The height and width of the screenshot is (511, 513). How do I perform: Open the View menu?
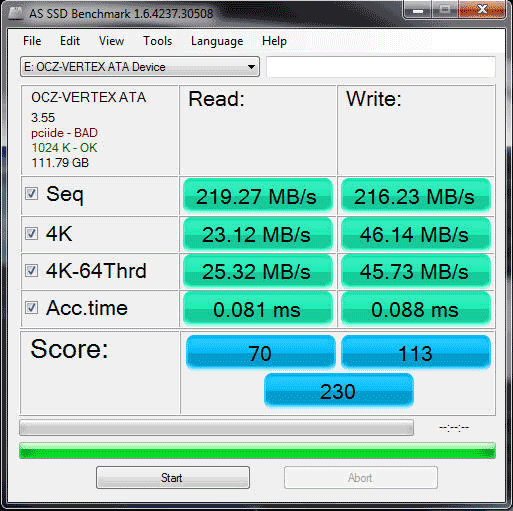(111, 41)
